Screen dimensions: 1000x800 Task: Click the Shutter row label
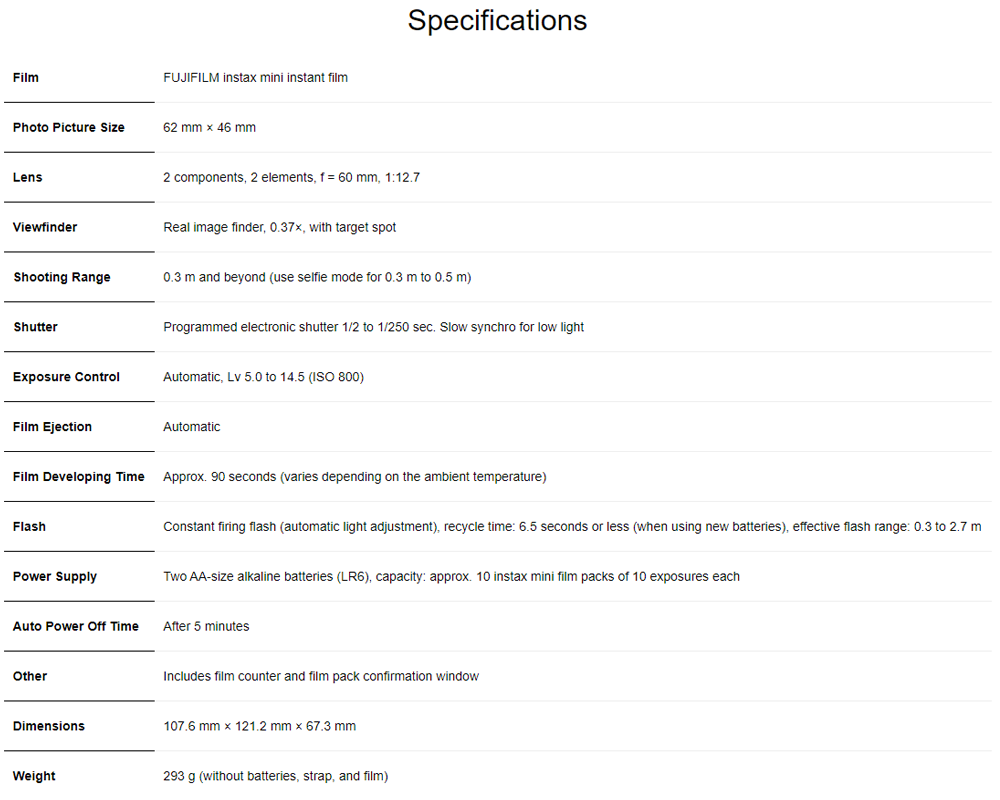pyautogui.click(x=35, y=327)
